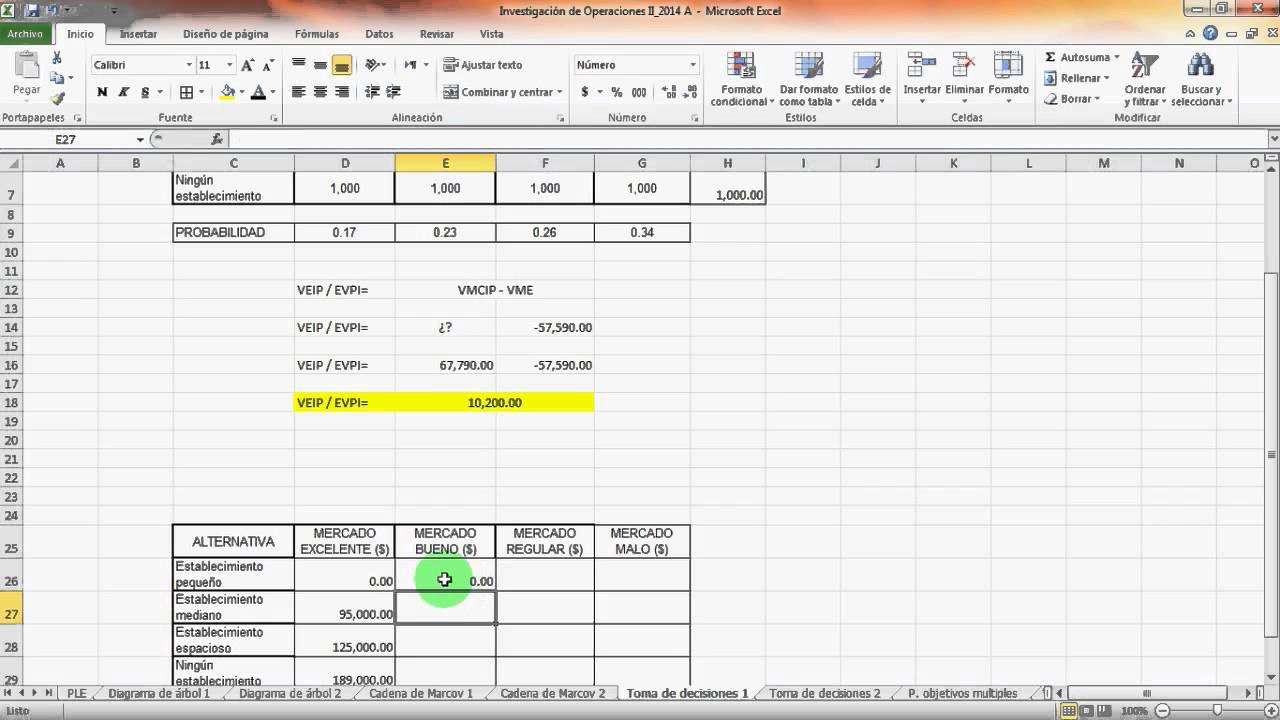
Task: Toggle top vertical alignment
Action: click(x=298, y=65)
